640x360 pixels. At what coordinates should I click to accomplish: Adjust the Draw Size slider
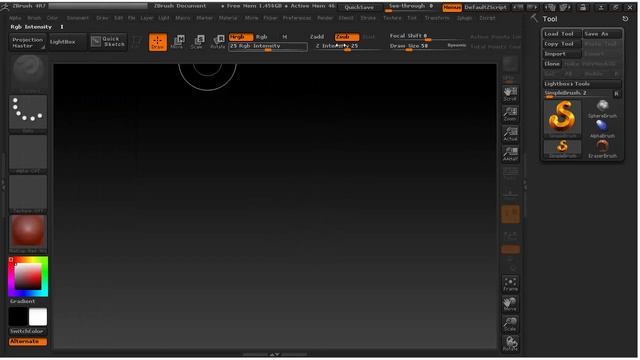point(417,47)
